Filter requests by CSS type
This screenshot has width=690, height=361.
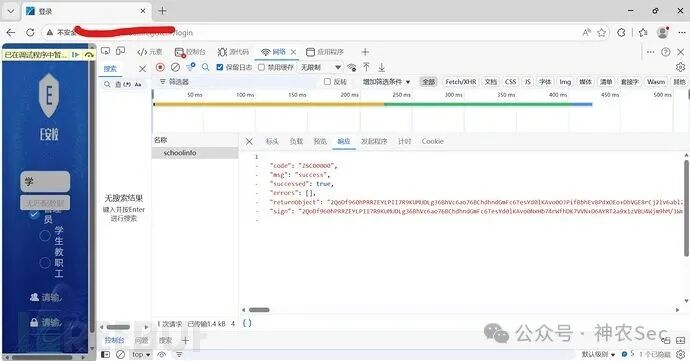coord(510,81)
